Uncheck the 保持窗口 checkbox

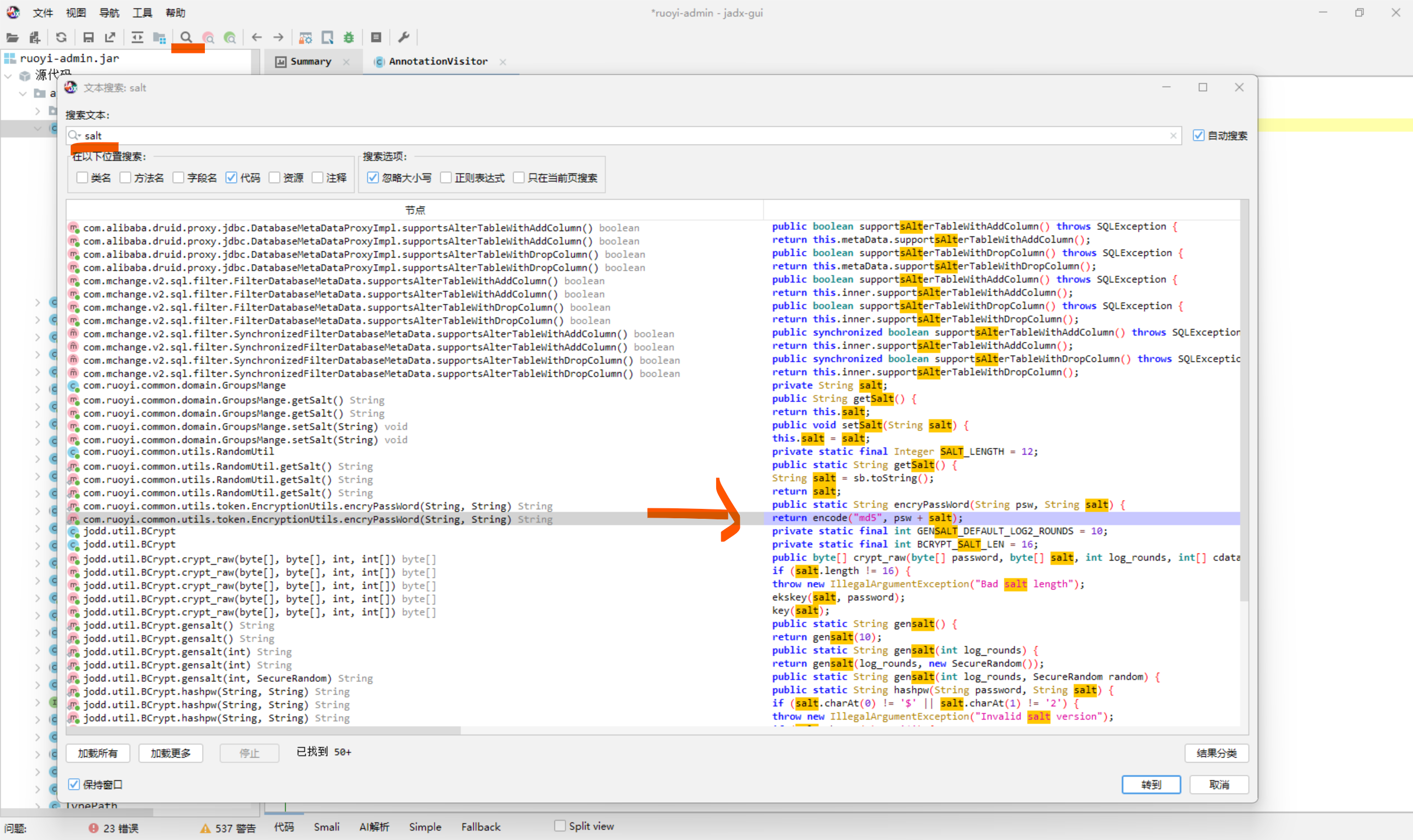pos(74,784)
